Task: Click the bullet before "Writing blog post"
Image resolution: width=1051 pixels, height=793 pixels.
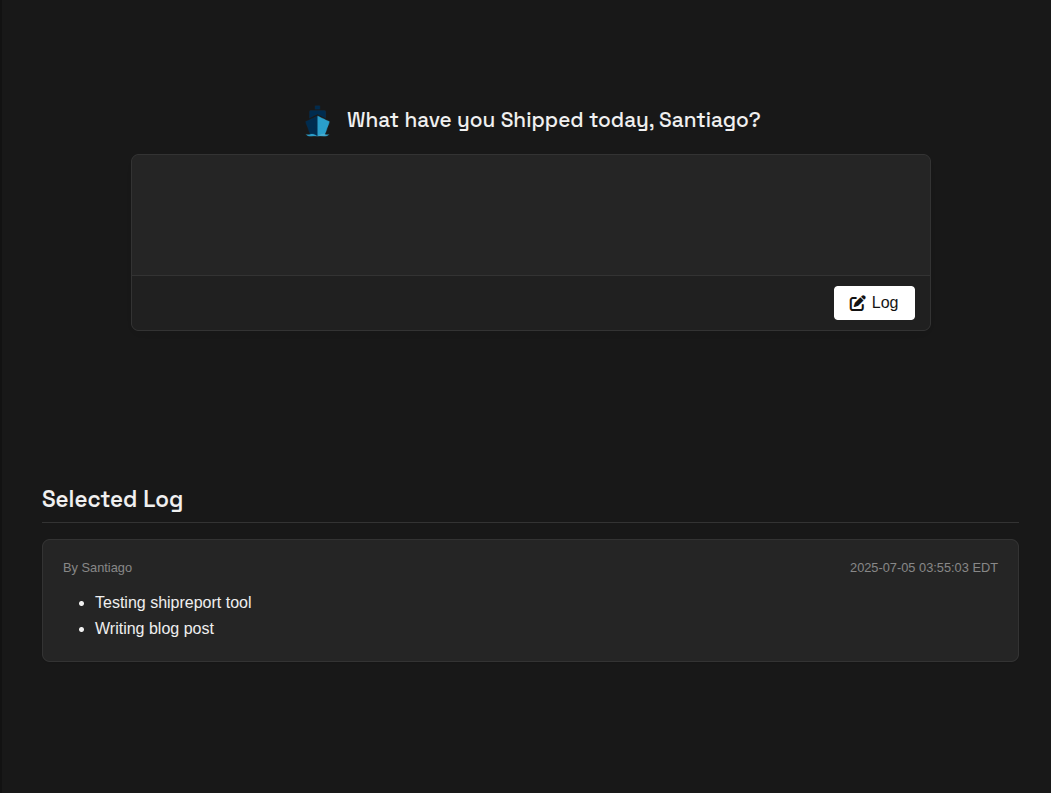Action: click(x=82, y=629)
